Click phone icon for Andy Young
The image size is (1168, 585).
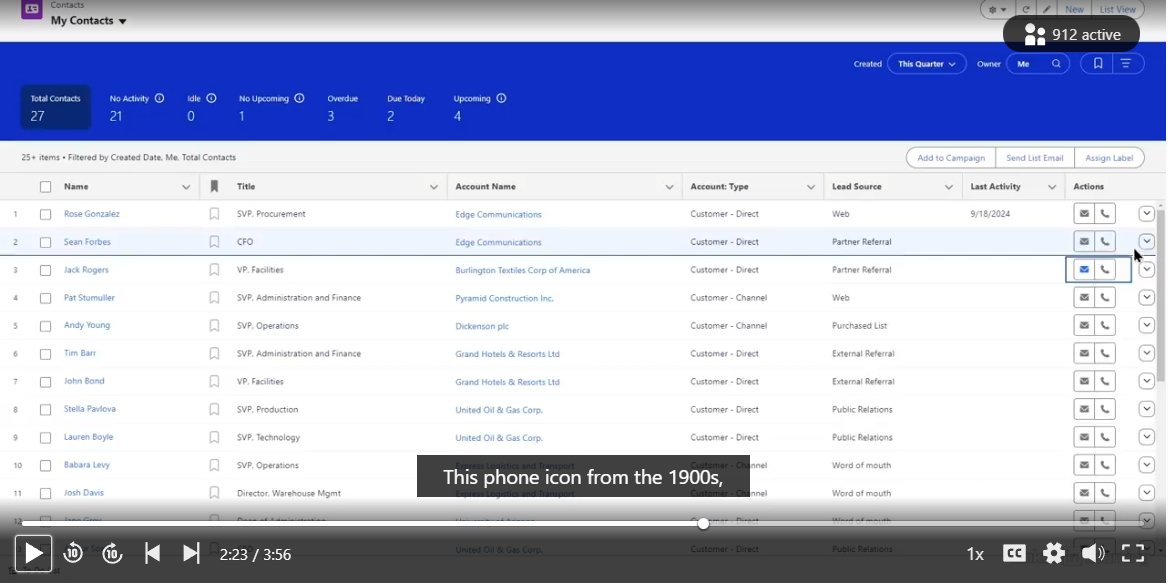(x=1105, y=326)
